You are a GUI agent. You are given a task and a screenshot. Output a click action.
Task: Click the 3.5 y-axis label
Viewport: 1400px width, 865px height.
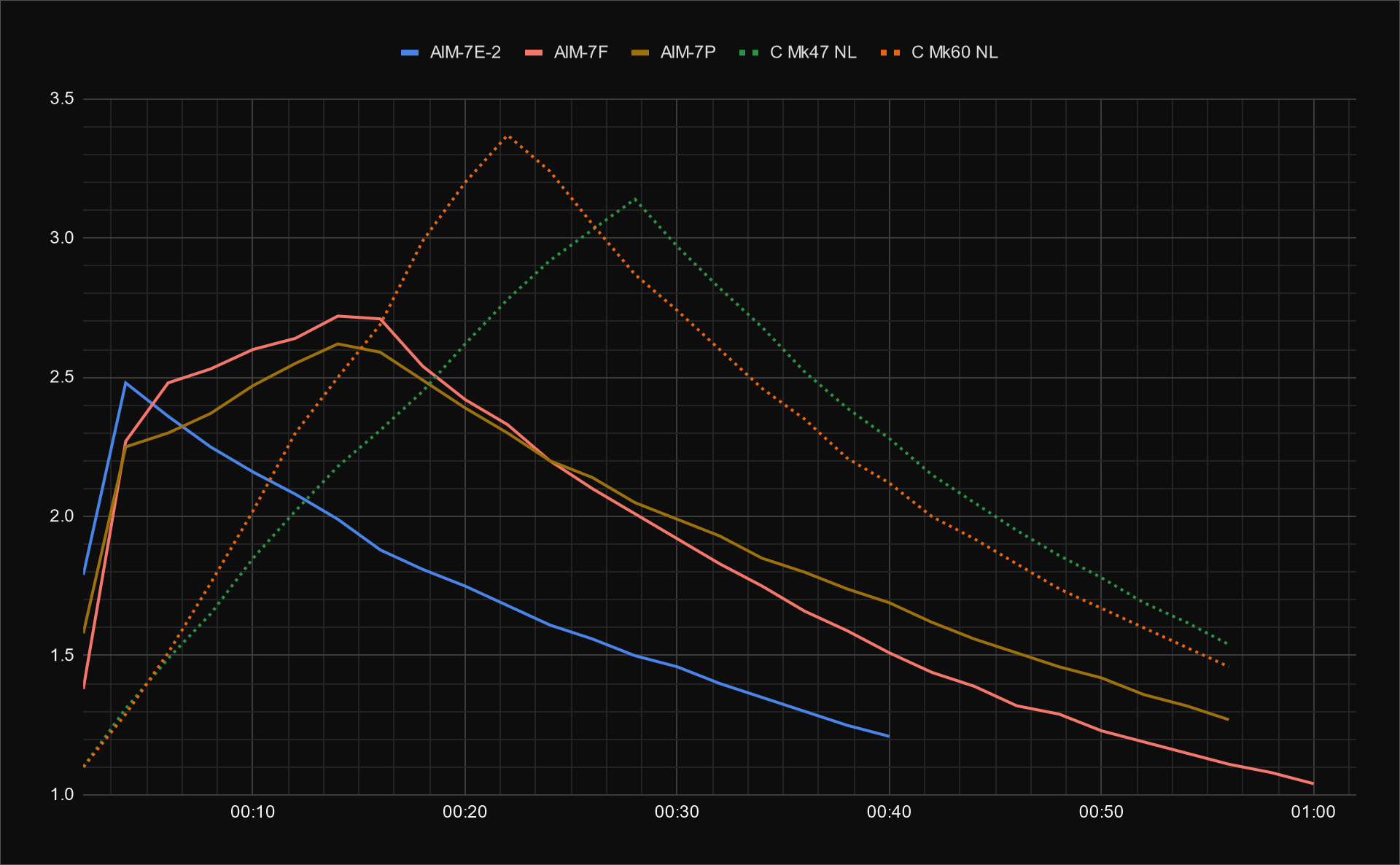(62, 98)
